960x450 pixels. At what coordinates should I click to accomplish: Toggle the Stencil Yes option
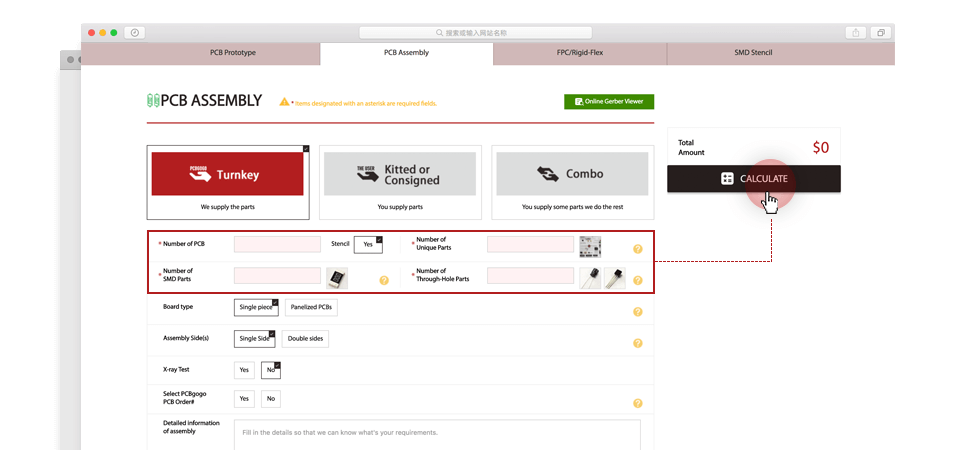(368, 244)
